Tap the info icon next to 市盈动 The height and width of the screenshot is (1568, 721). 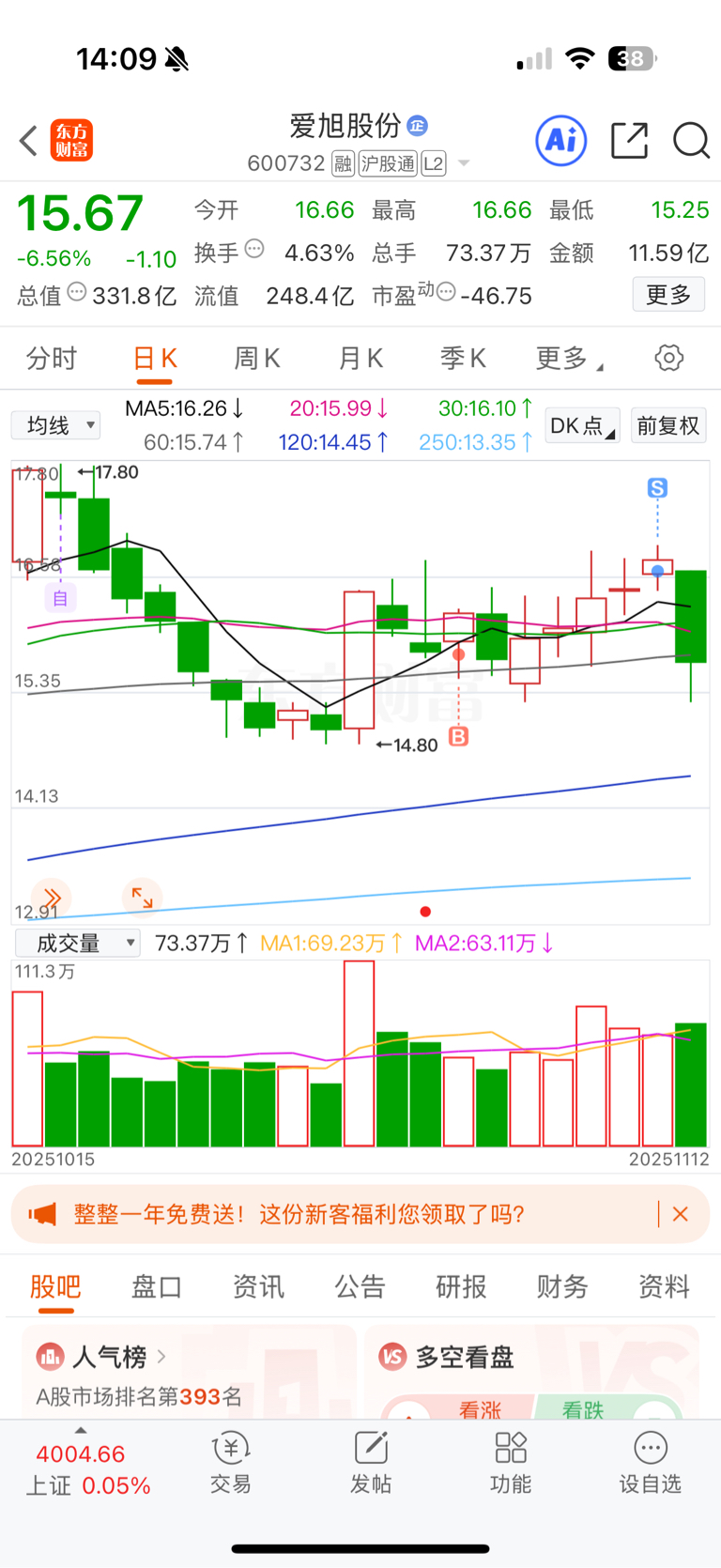pyautogui.click(x=446, y=292)
